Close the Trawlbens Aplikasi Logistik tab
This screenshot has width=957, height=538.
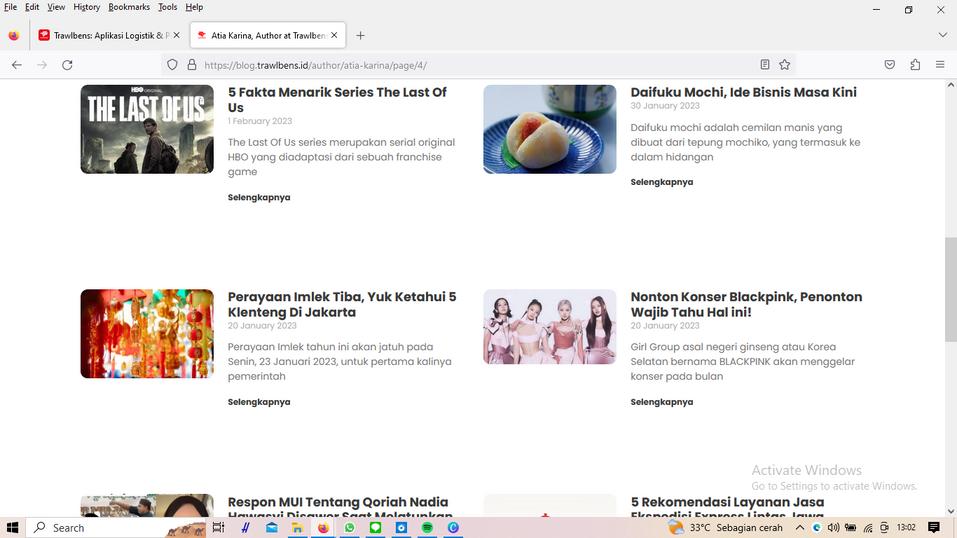tap(176, 35)
